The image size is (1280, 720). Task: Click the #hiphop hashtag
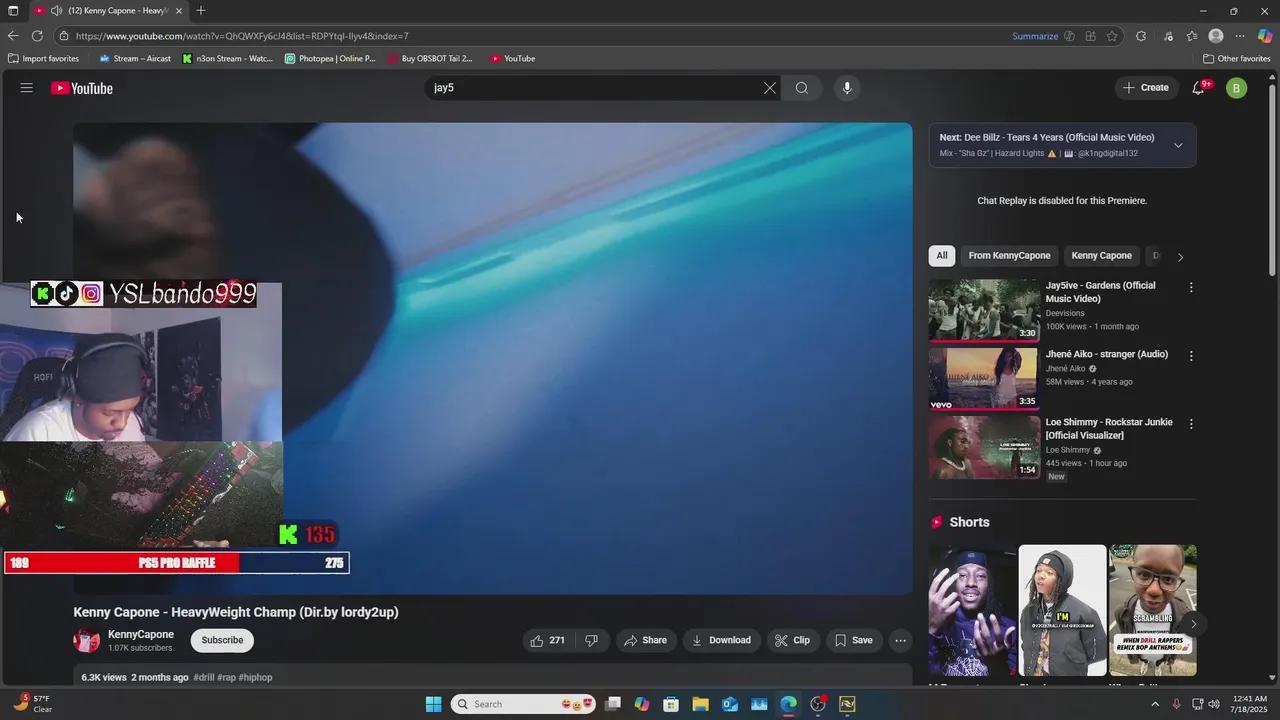(255, 677)
